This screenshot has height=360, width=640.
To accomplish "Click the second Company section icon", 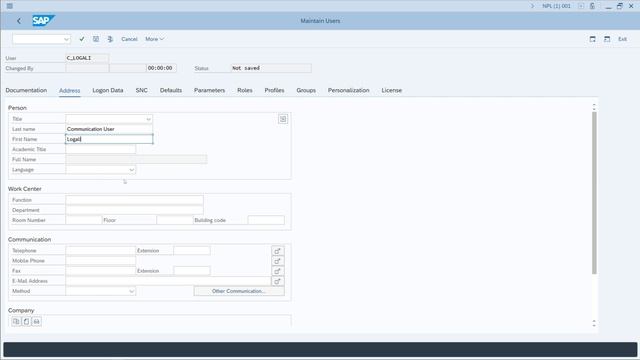I will pos(26,322).
